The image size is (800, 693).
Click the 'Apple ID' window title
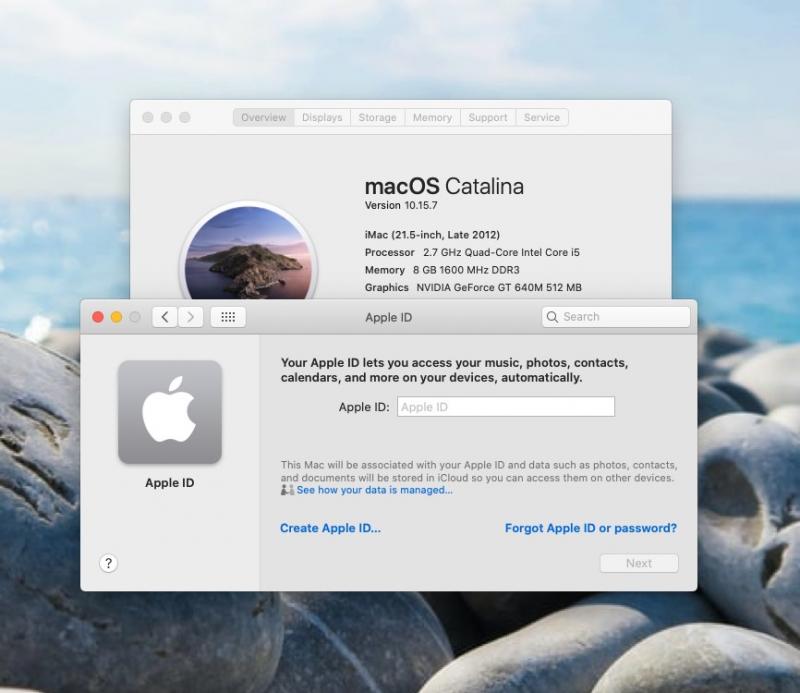(x=389, y=317)
